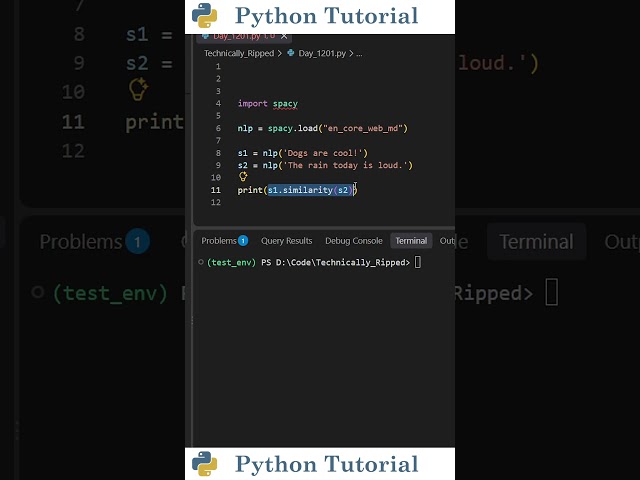The width and height of the screenshot is (640, 480).
Task: Click the Python logo in top banner
Action: pyautogui.click(x=204, y=16)
